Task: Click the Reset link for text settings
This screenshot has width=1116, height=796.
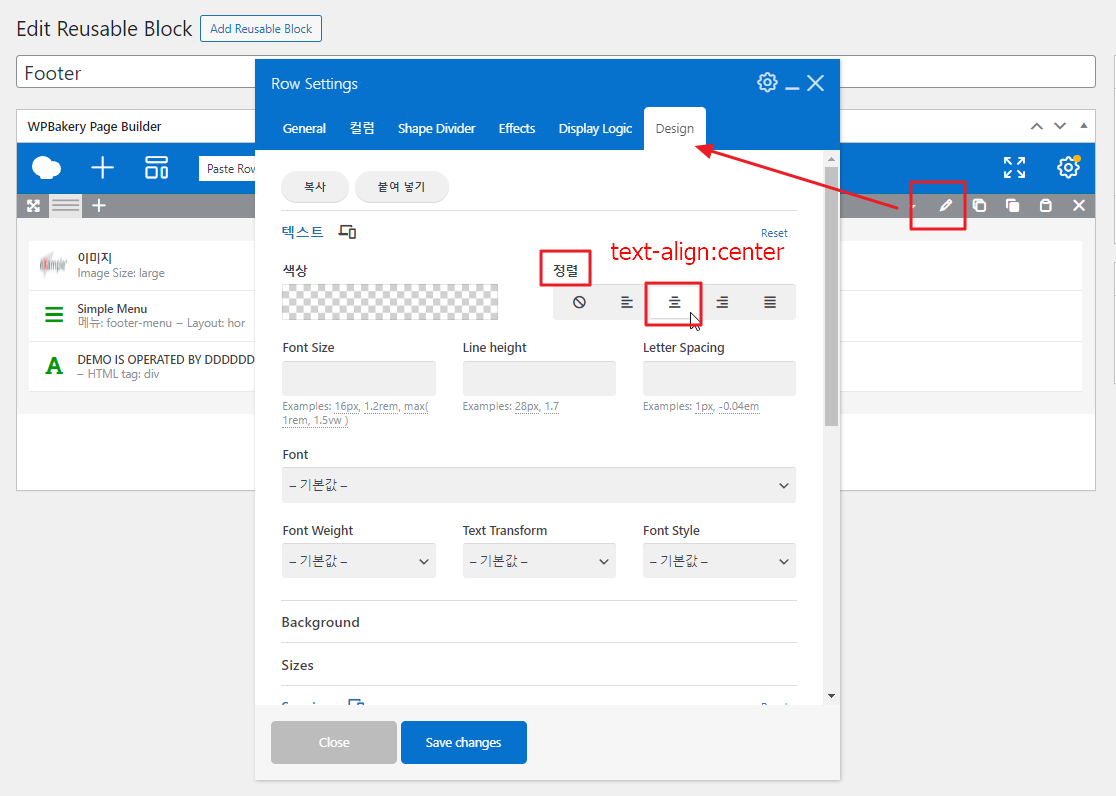Action: pyautogui.click(x=774, y=233)
